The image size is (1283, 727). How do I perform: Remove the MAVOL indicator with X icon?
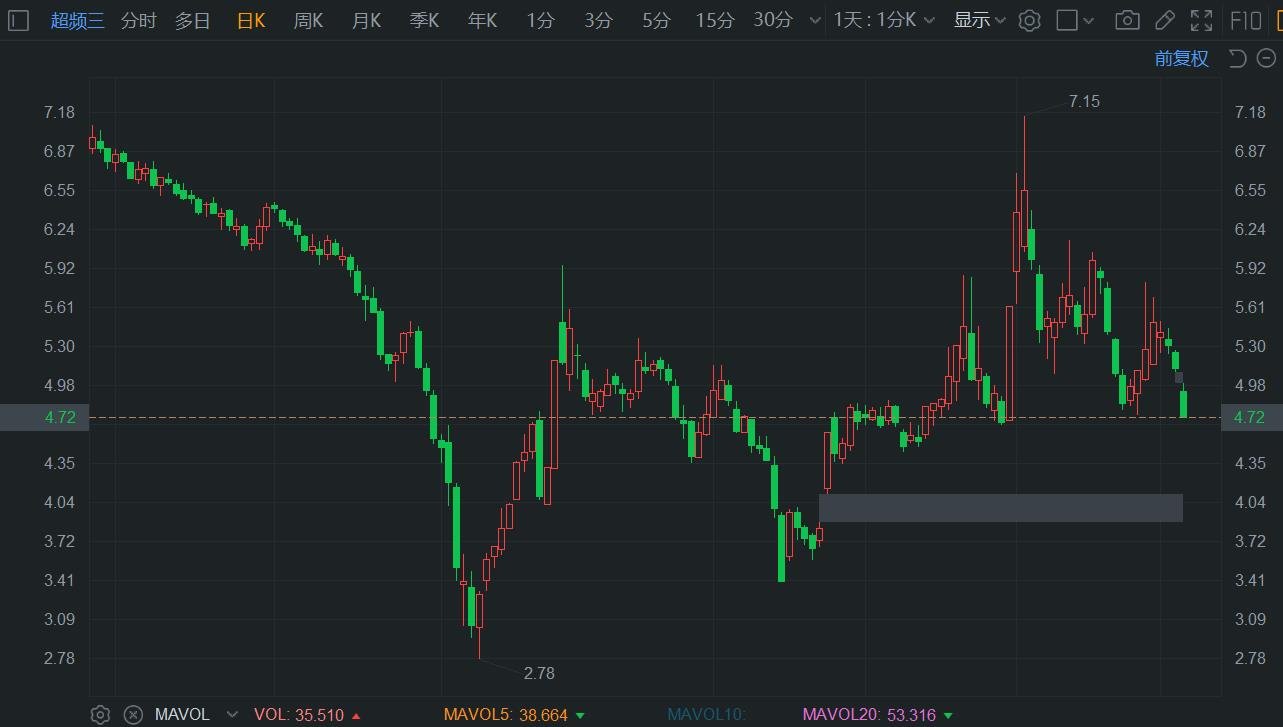tap(133, 714)
